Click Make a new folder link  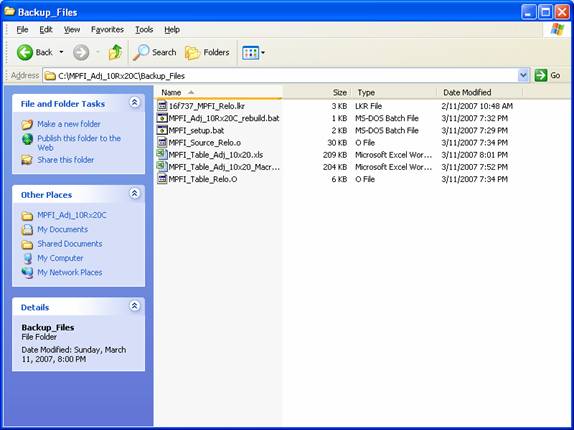click(x=69, y=124)
